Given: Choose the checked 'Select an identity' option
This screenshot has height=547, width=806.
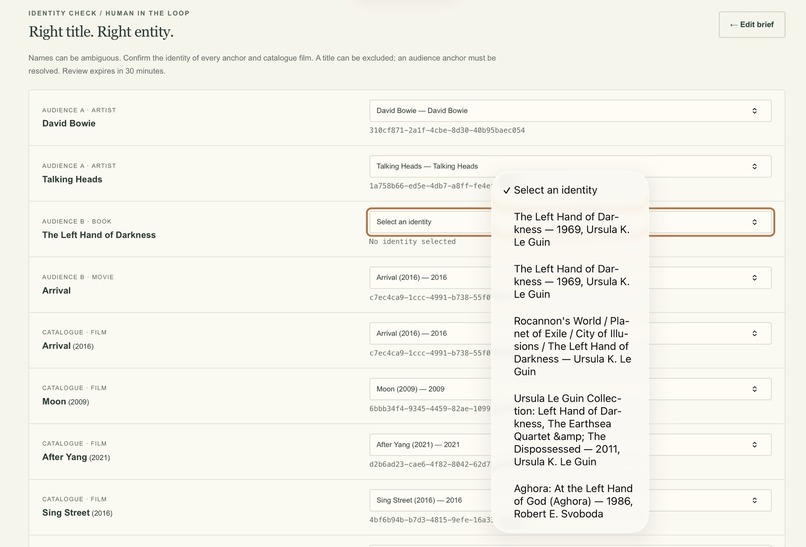Looking at the screenshot, I should click(570, 190).
